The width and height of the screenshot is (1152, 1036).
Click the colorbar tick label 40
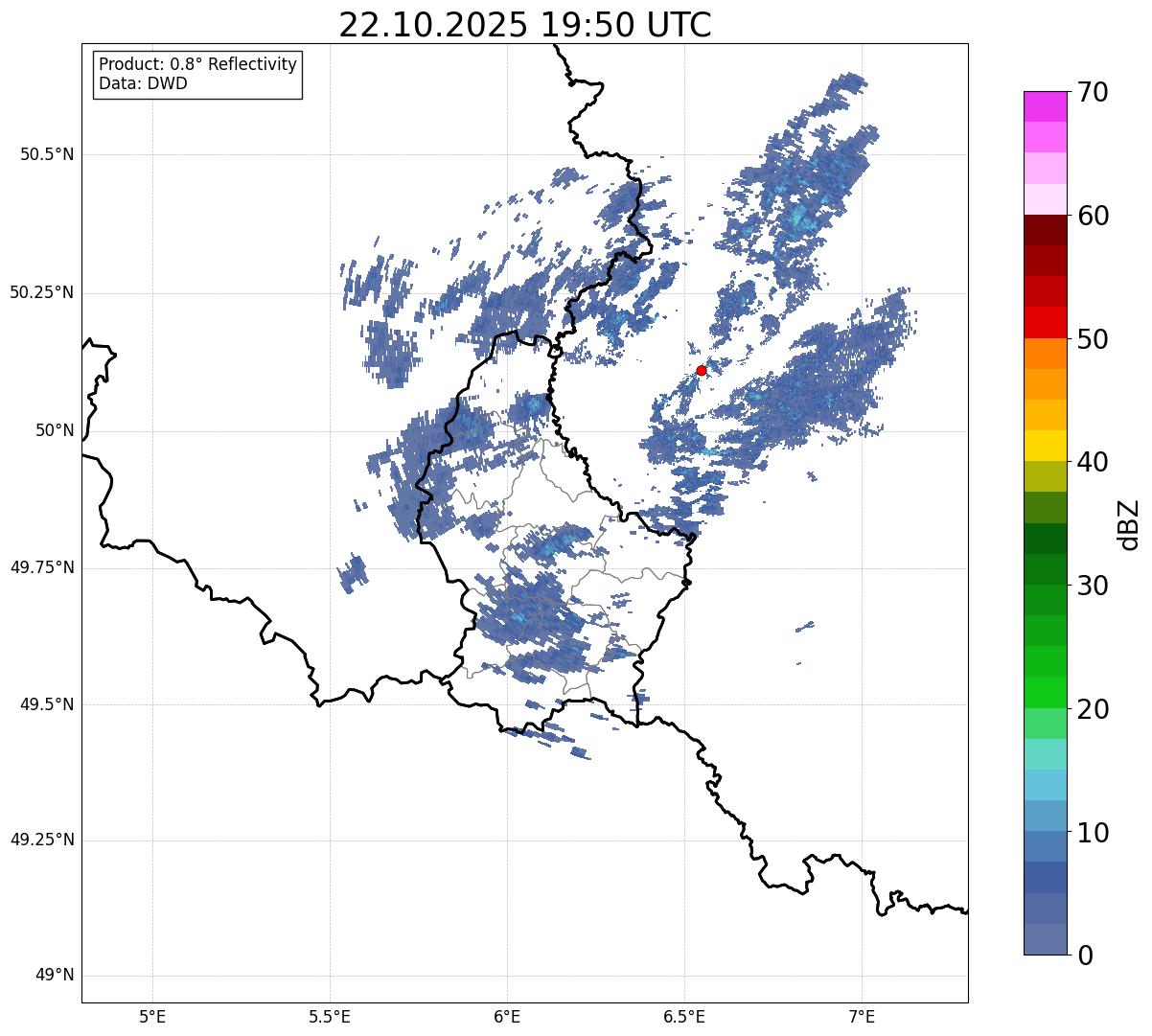(1093, 462)
